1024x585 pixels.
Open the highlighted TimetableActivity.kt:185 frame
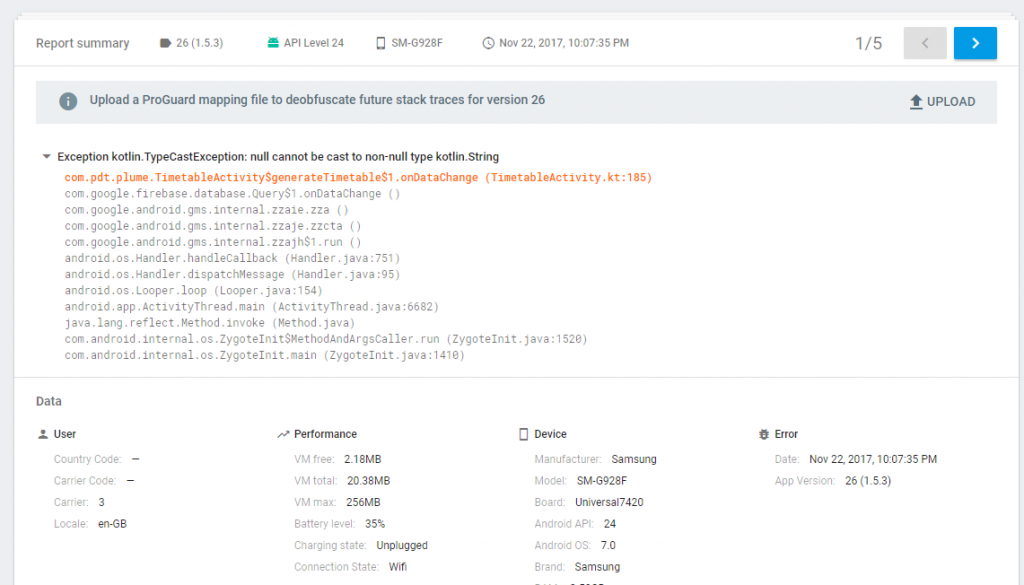(x=356, y=177)
